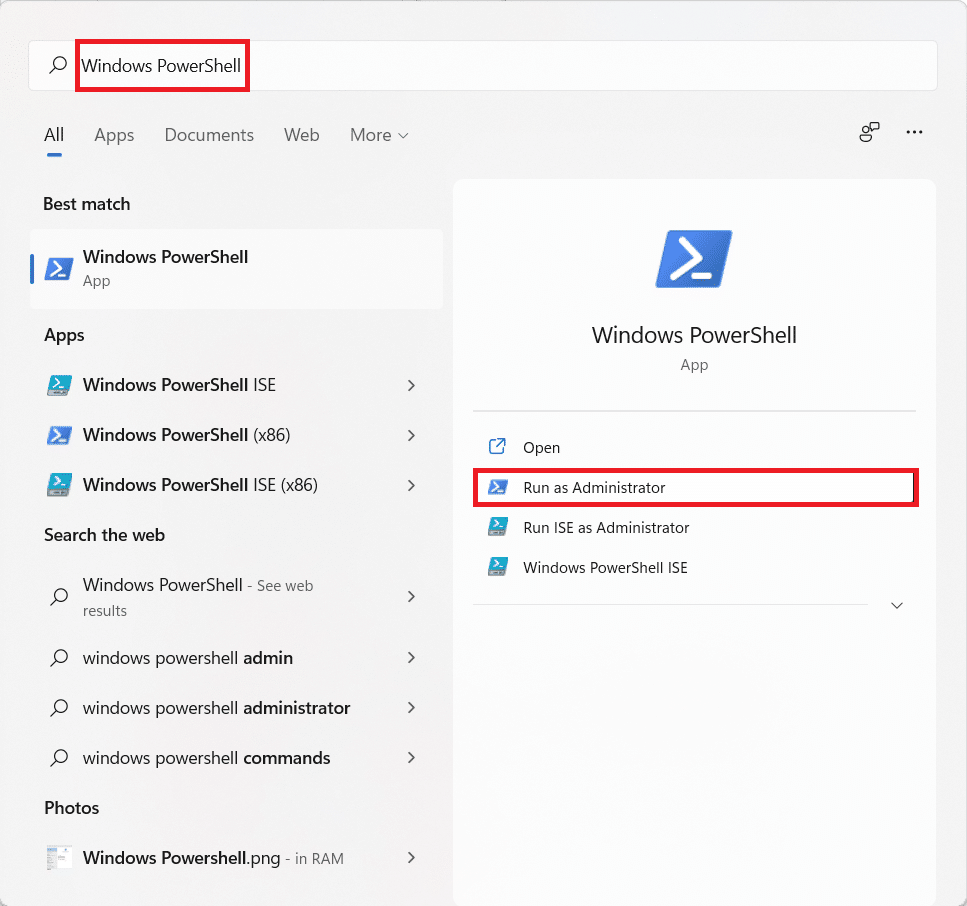Expand the More filter dropdown
Image resolution: width=967 pixels, height=906 pixels.
(378, 135)
